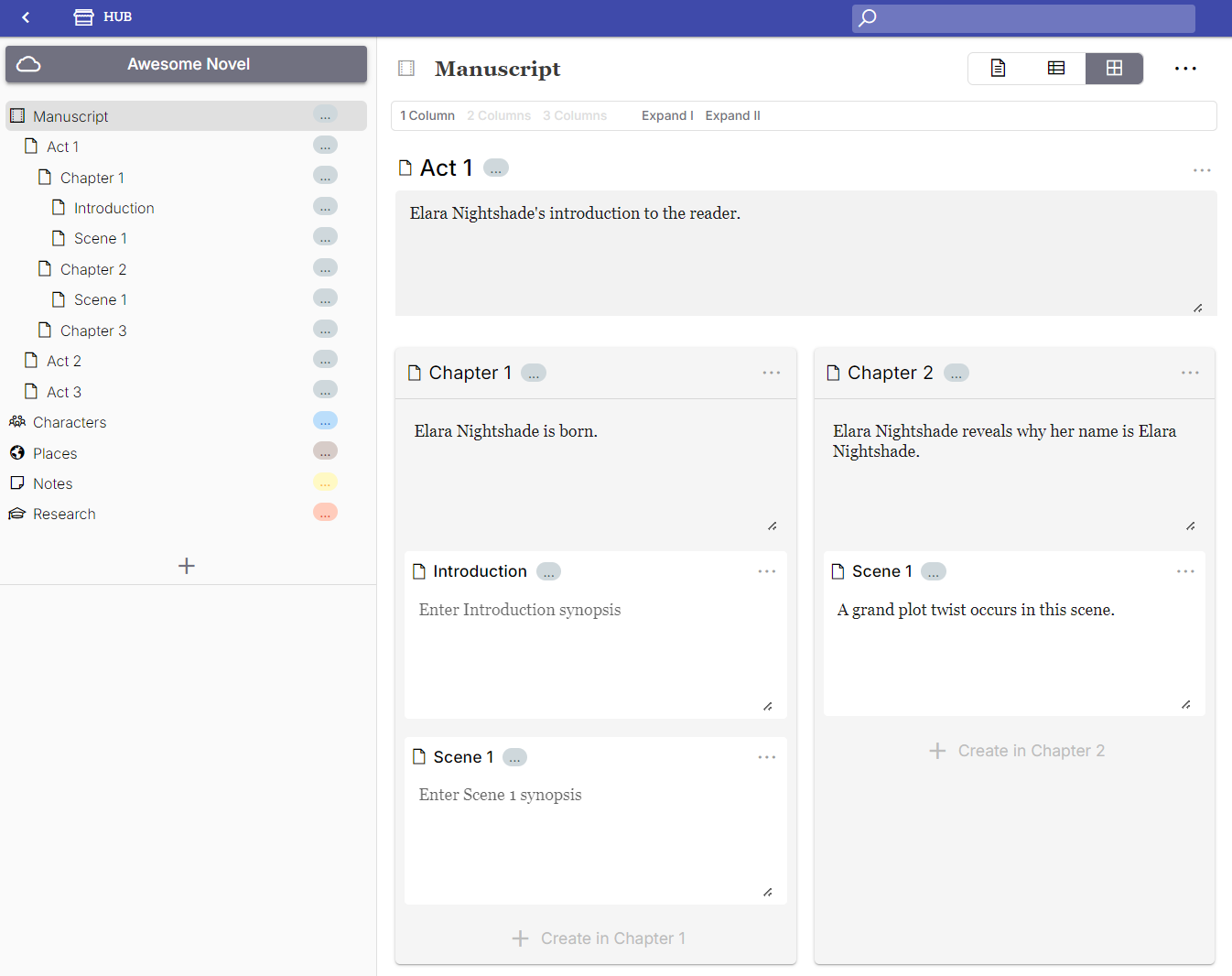This screenshot has height=976, width=1232.
Task: Open the Chapter 2 card options menu
Action: pyautogui.click(x=1190, y=372)
